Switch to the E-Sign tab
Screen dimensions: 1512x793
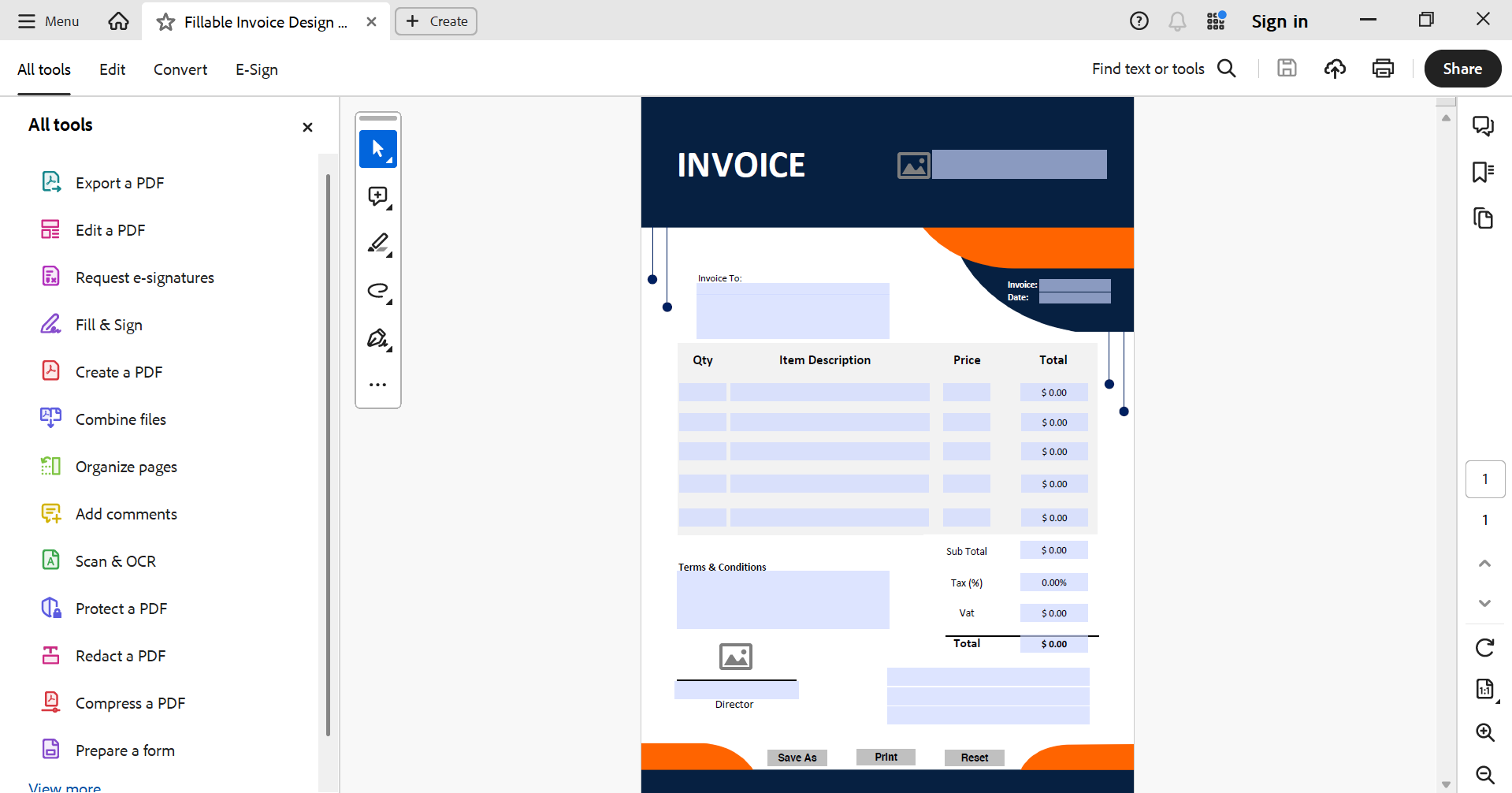[256, 69]
